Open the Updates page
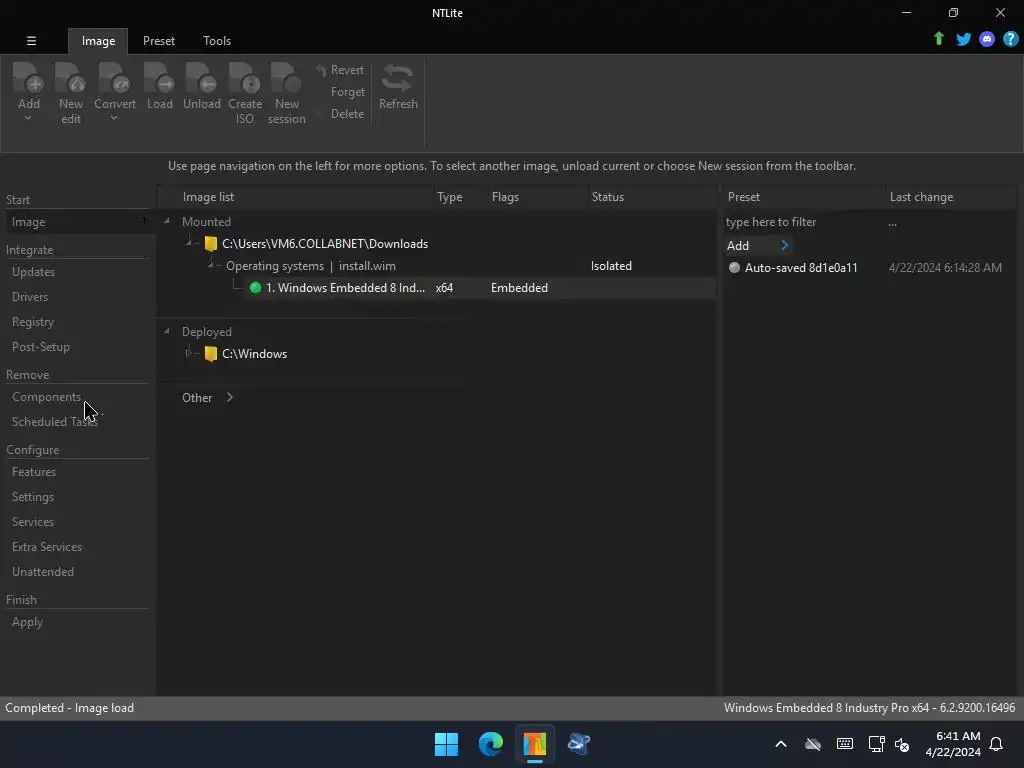1024x768 pixels. coord(33,272)
